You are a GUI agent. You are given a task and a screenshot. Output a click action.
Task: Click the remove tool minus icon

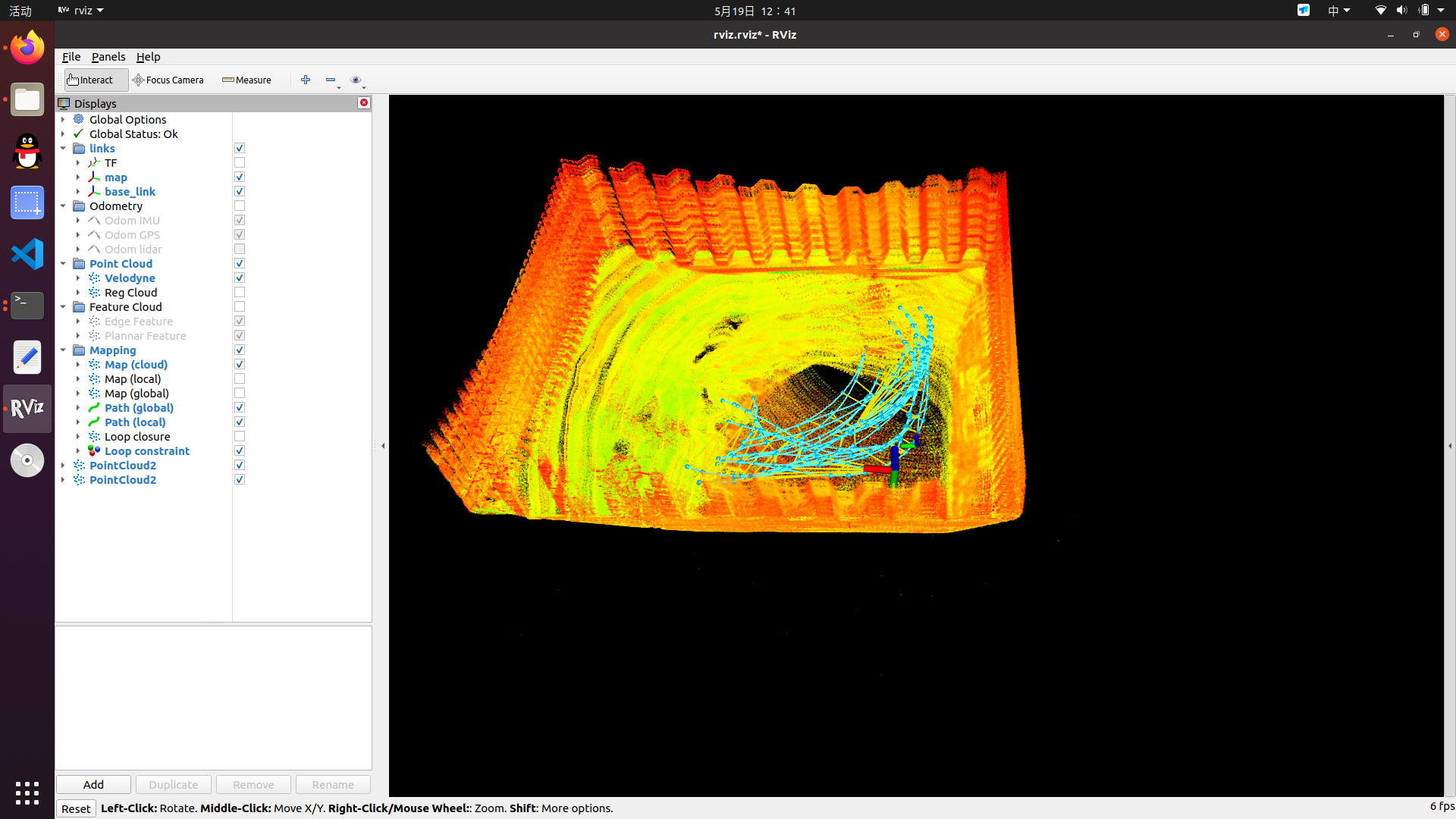click(x=331, y=80)
